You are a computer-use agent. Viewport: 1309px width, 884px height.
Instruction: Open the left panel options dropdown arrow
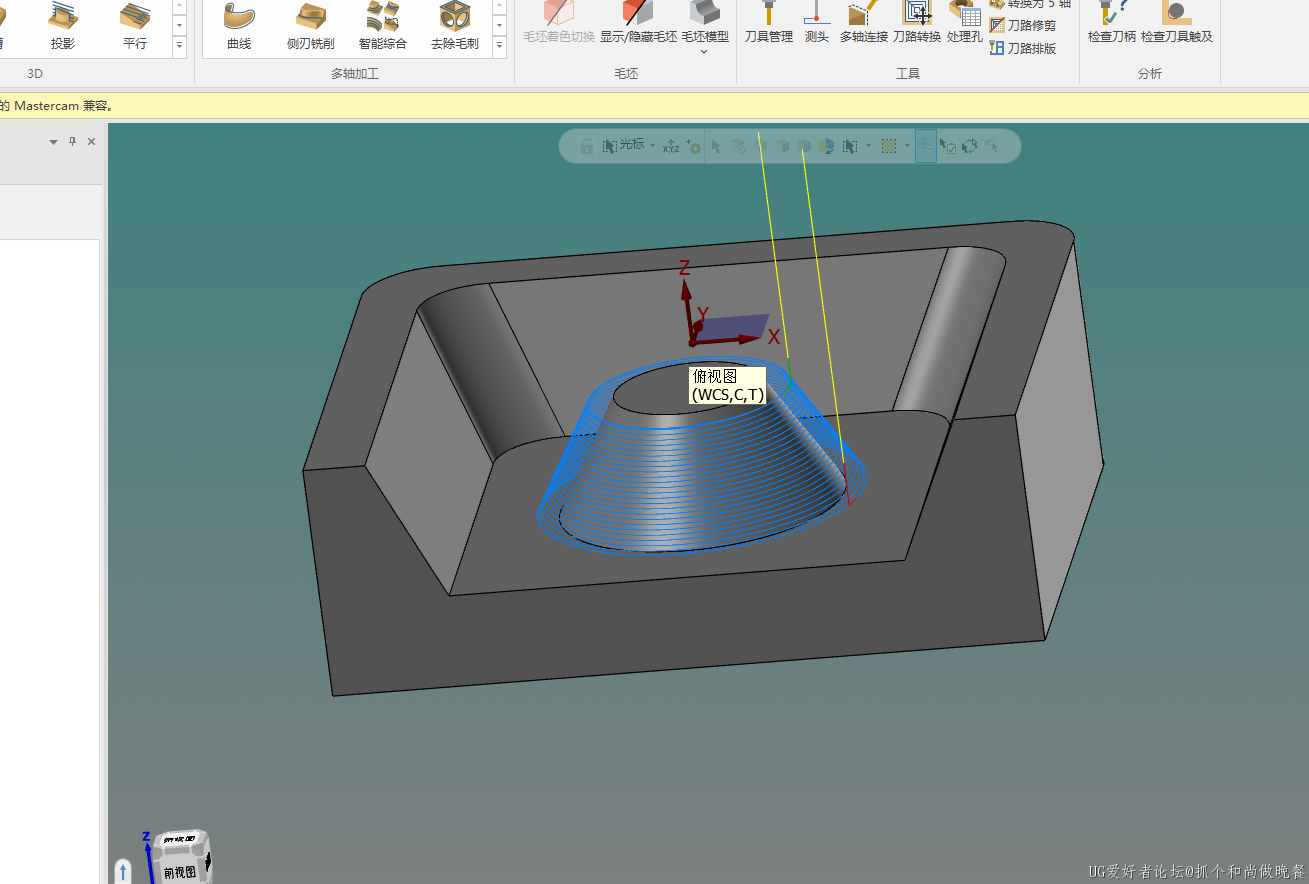point(54,142)
